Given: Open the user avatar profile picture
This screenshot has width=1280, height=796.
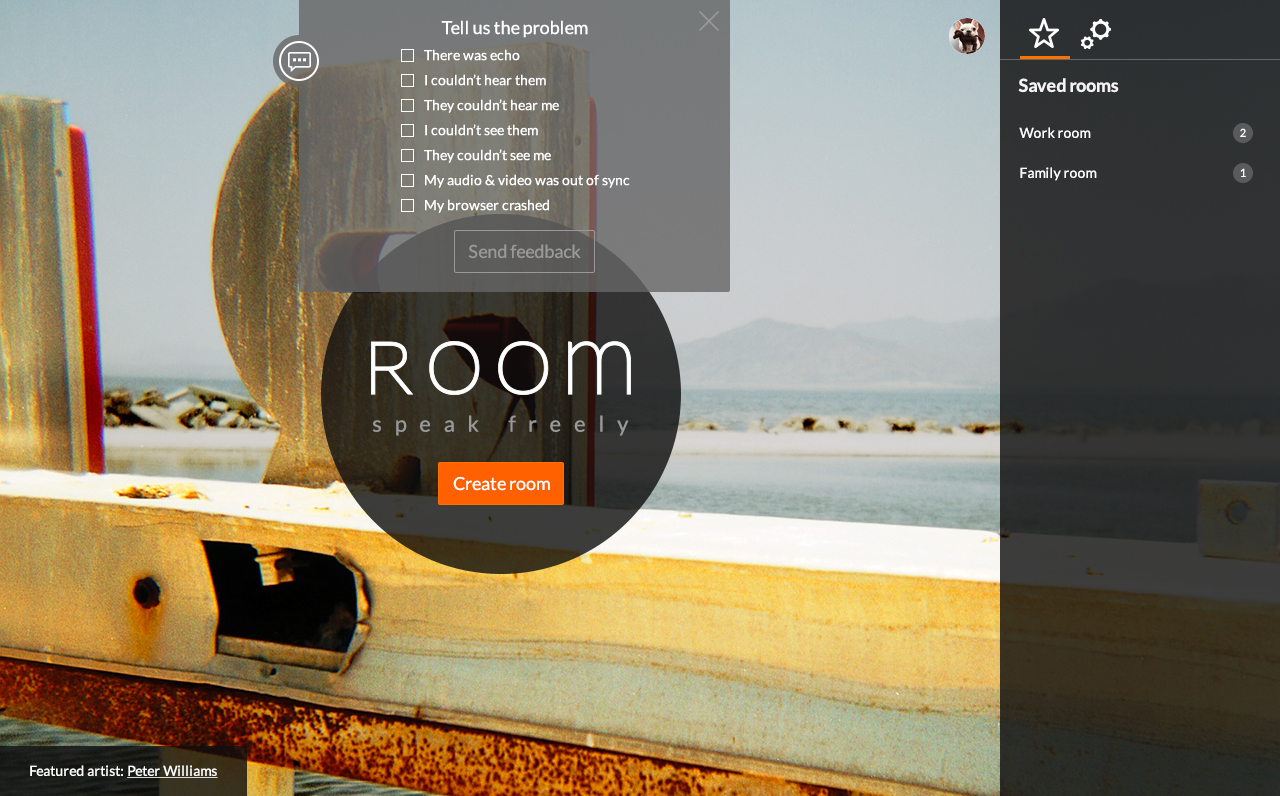Looking at the screenshot, I should 967,36.
